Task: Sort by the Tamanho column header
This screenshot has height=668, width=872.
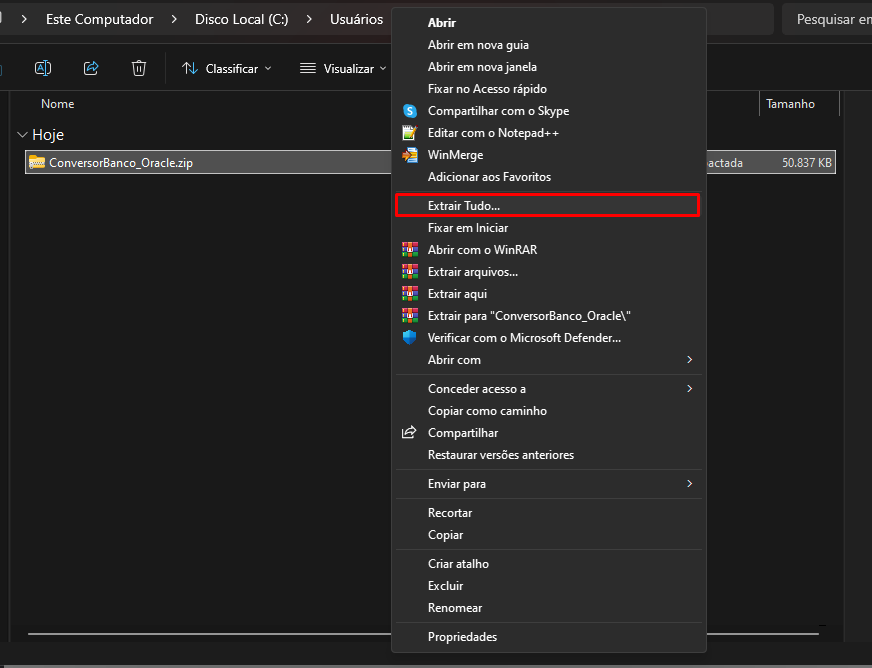Action: pos(790,104)
